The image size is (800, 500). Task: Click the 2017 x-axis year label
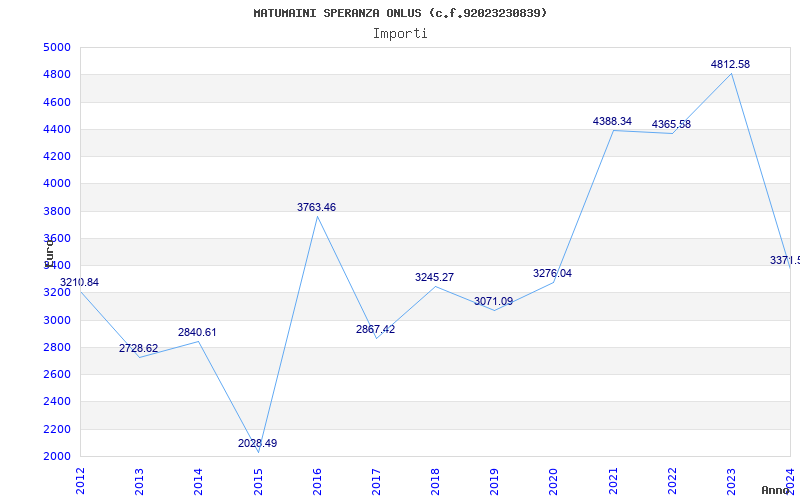pyautogui.click(x=376, y=482)
